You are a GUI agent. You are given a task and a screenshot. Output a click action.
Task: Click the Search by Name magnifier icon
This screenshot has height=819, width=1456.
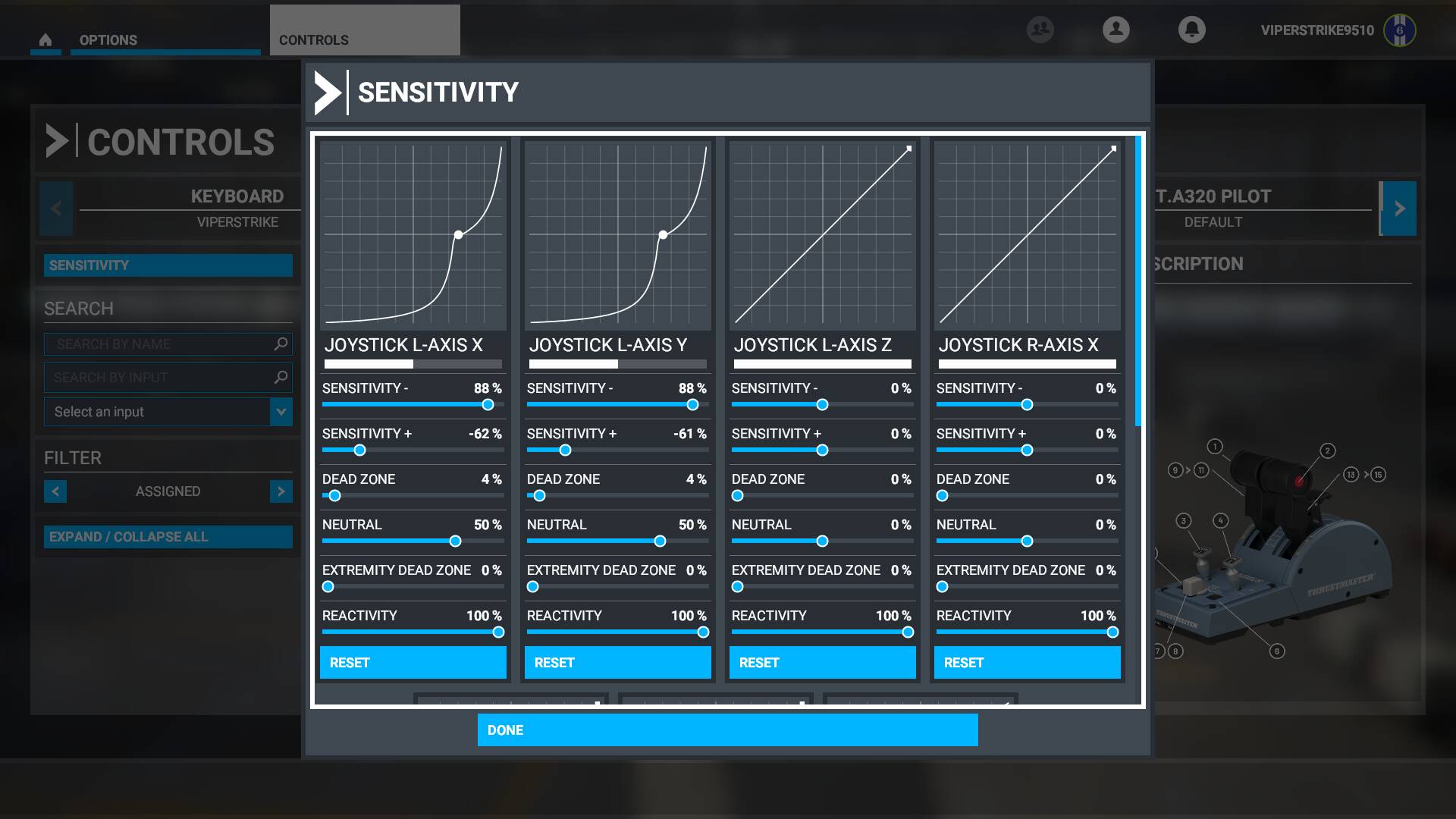click(x=281, y=344)
